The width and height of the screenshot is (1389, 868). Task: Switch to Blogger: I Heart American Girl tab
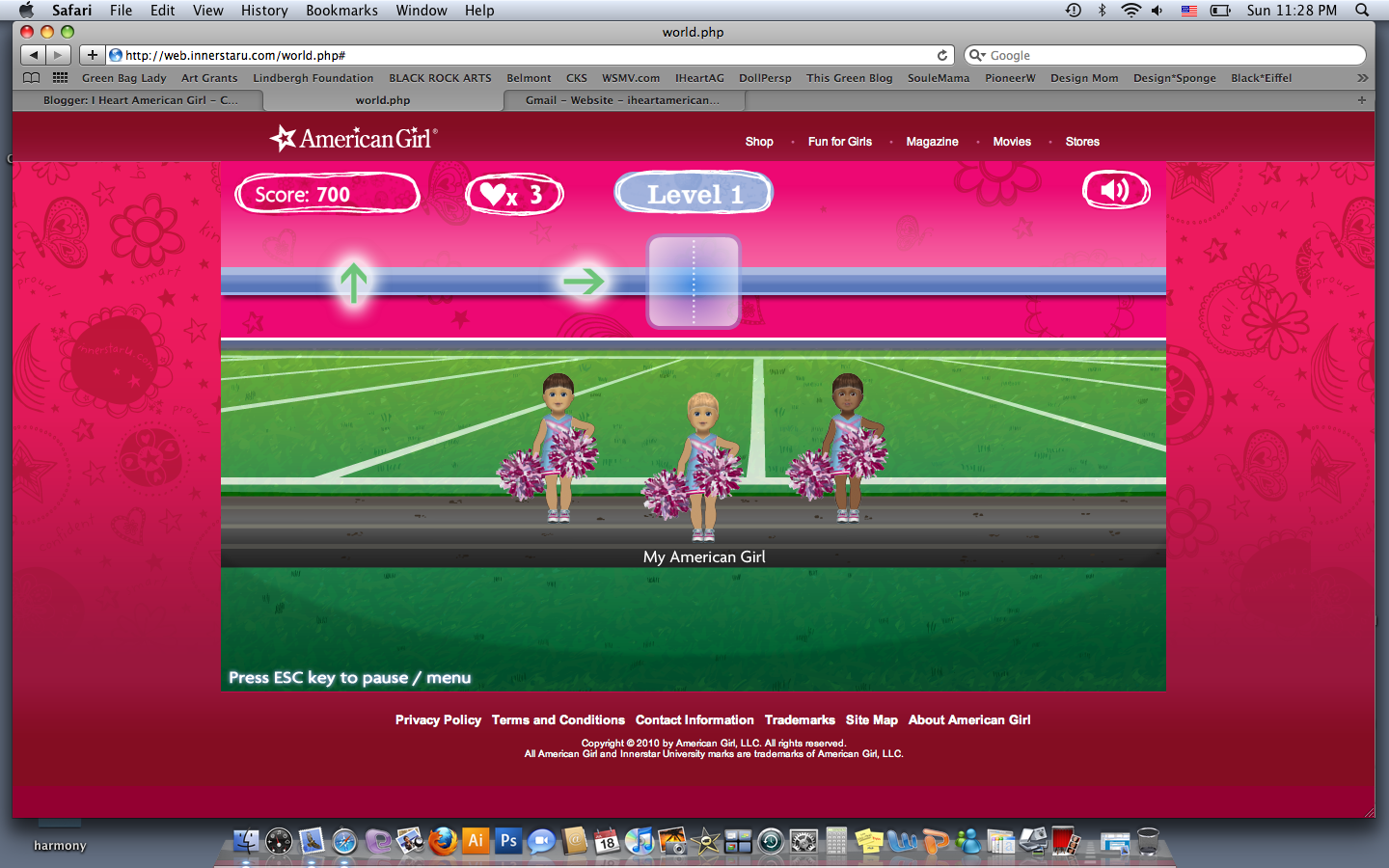coord(140,100)
